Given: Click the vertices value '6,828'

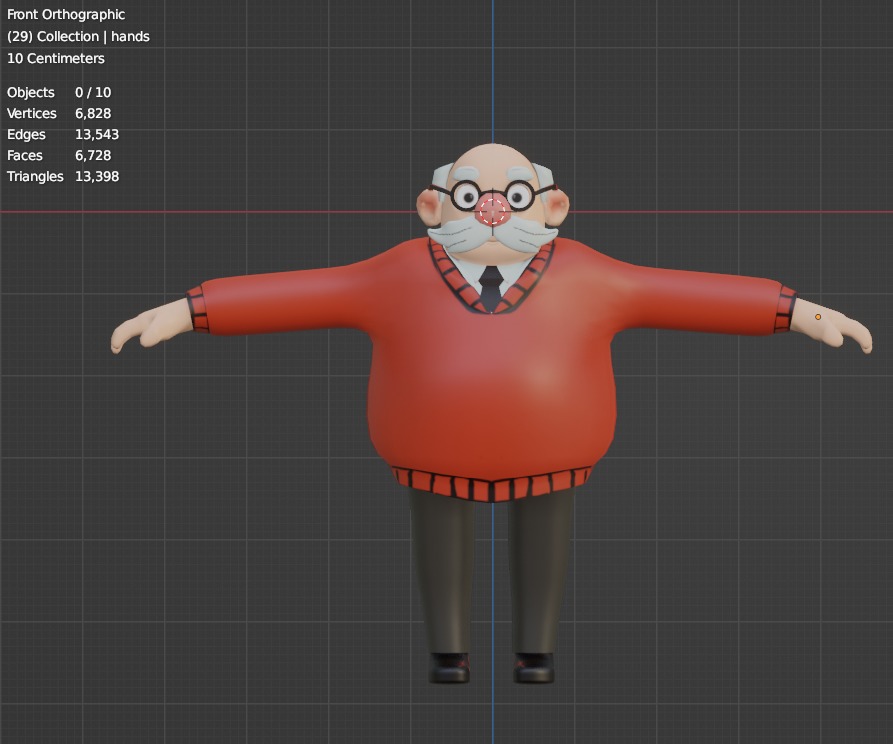Looking at the screenshot, I should [93, 113].
